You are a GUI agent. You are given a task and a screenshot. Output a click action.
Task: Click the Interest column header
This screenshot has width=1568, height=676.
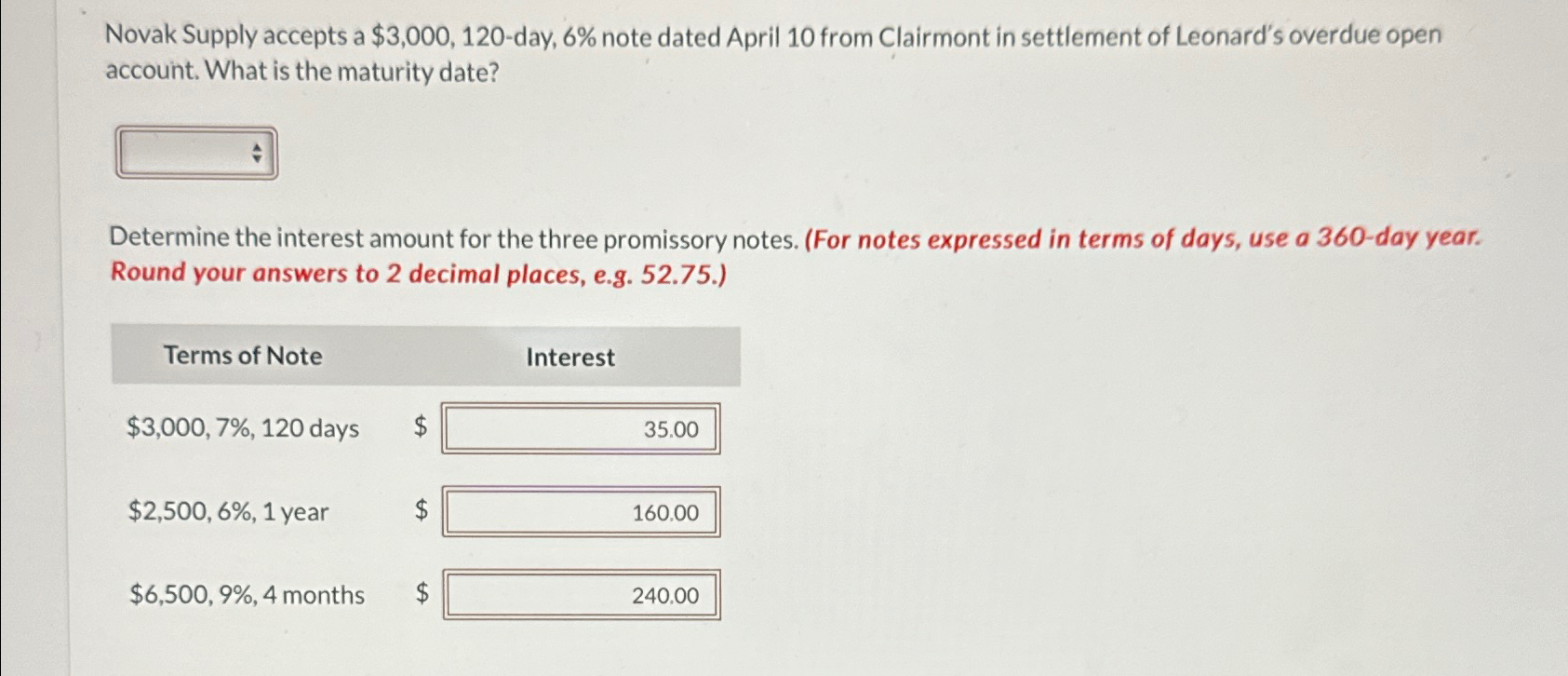(569, 358)
